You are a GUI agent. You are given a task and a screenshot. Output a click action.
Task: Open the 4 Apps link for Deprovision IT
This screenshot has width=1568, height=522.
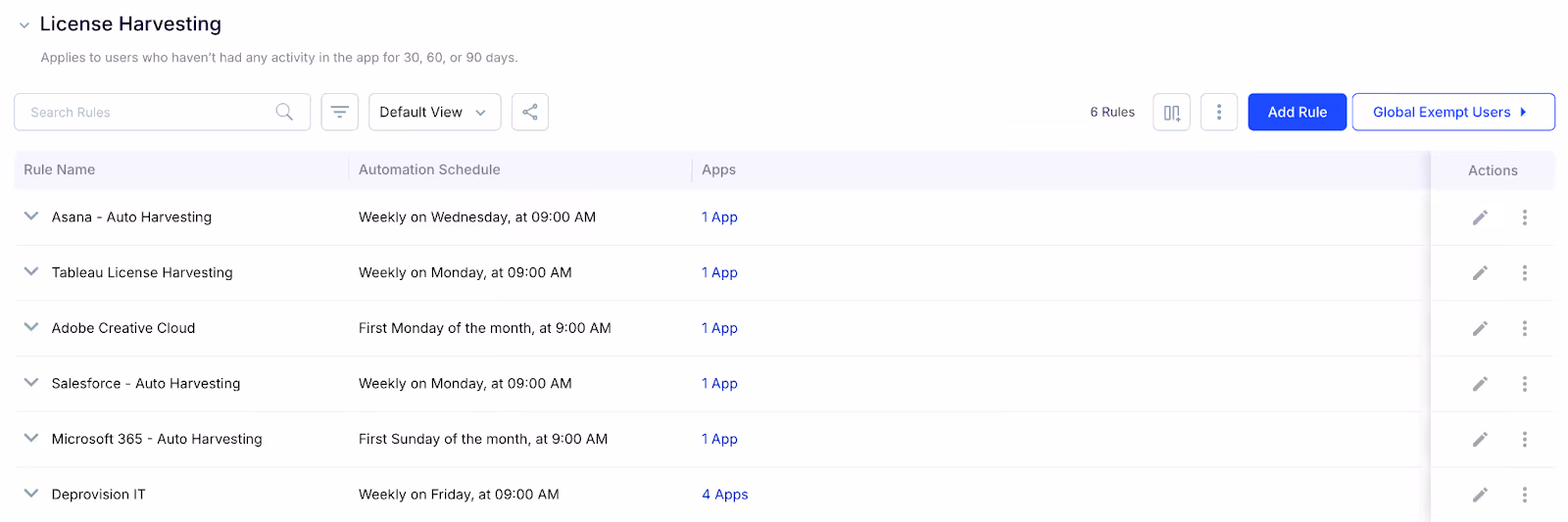point(725,495)
